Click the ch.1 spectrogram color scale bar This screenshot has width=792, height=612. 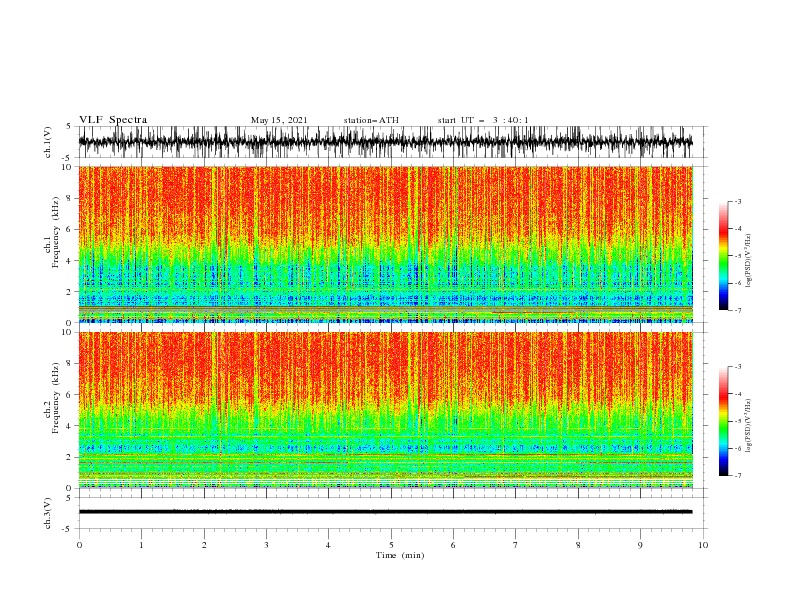pyautogui.click(x=723, y=256)
